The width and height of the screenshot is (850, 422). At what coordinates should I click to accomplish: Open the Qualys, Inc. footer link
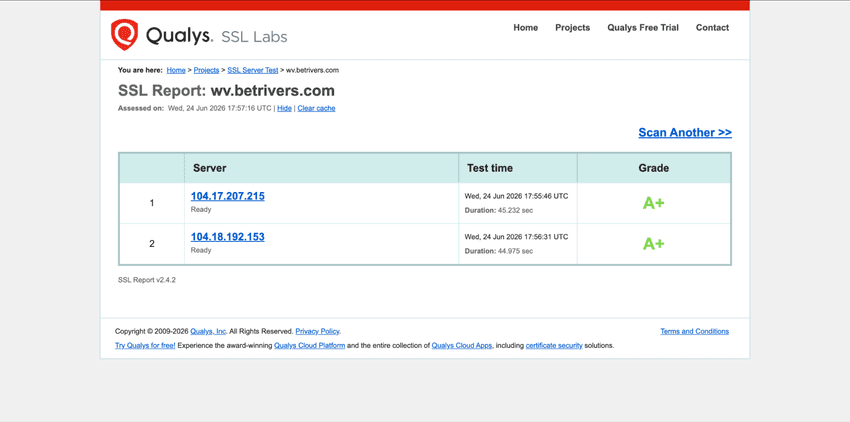point(208,331)
